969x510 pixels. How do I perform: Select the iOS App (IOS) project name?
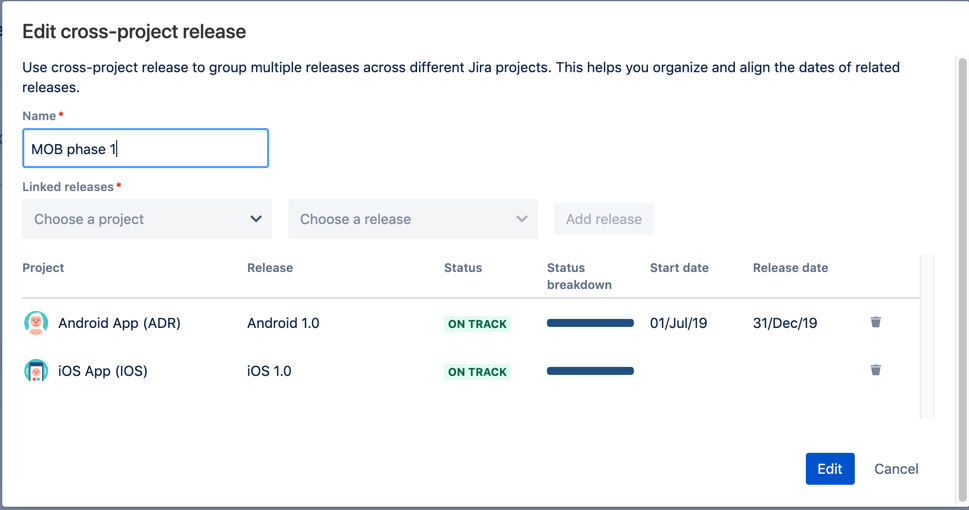[x=103, y=371]
